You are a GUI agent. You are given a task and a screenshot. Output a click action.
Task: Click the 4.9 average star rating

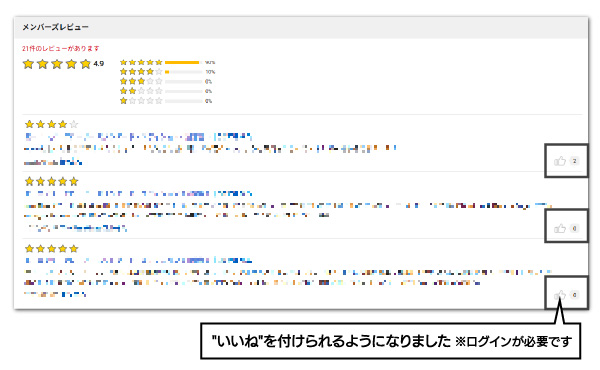point(57,64)
